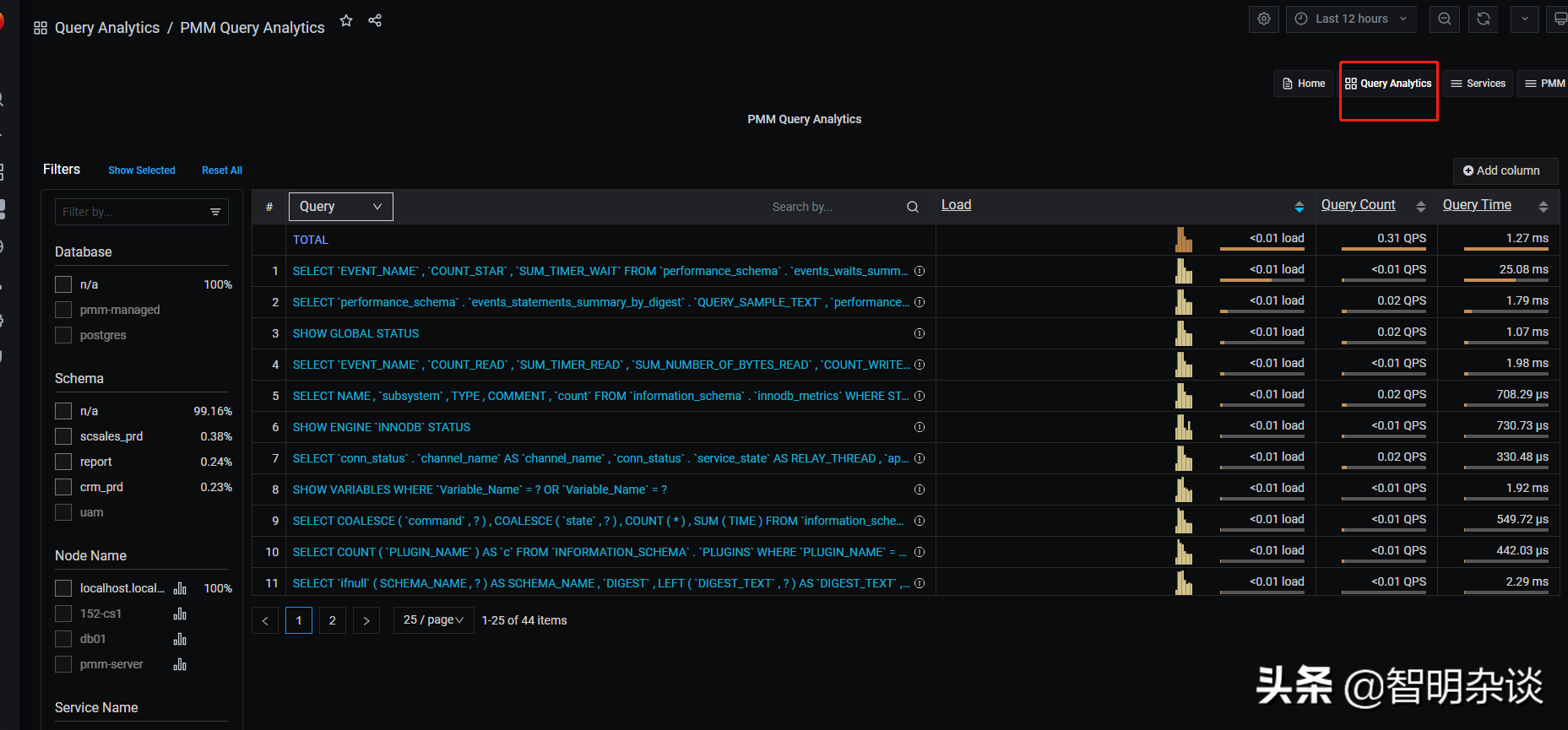Open the db01 node dashboard chart icon
This screenshot has height=730, width=1568.
point(180,639)
